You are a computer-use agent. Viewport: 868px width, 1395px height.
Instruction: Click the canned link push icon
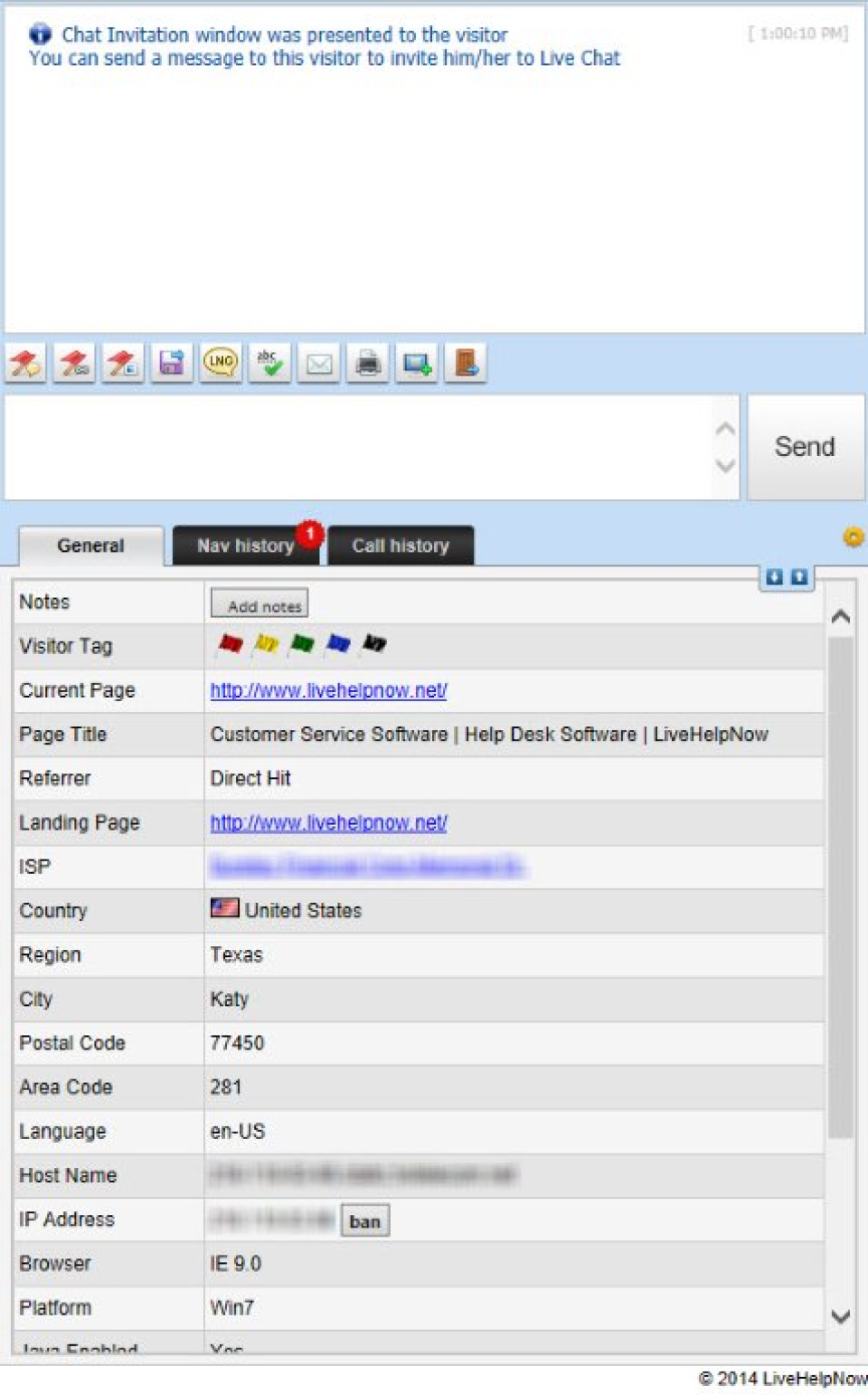[x=74, y=364]
